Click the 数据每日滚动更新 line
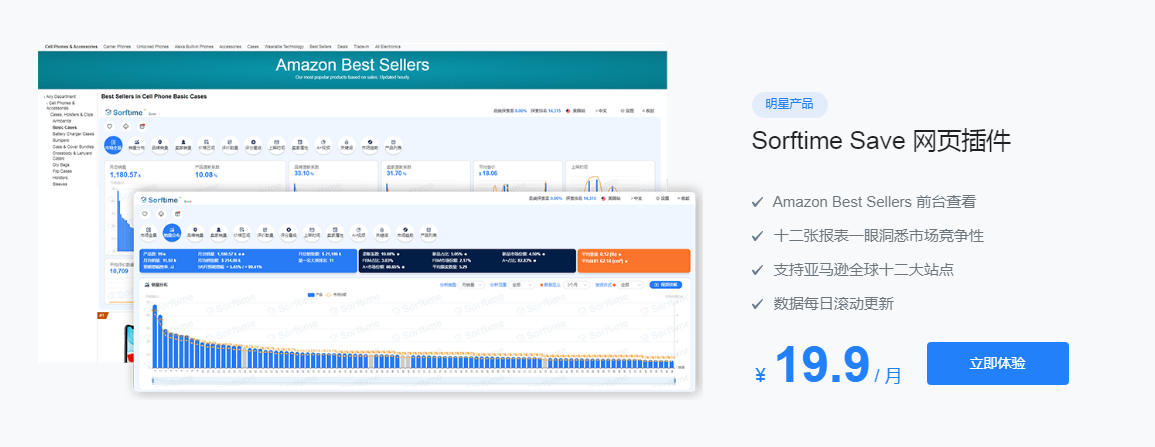 pos(833,303)
